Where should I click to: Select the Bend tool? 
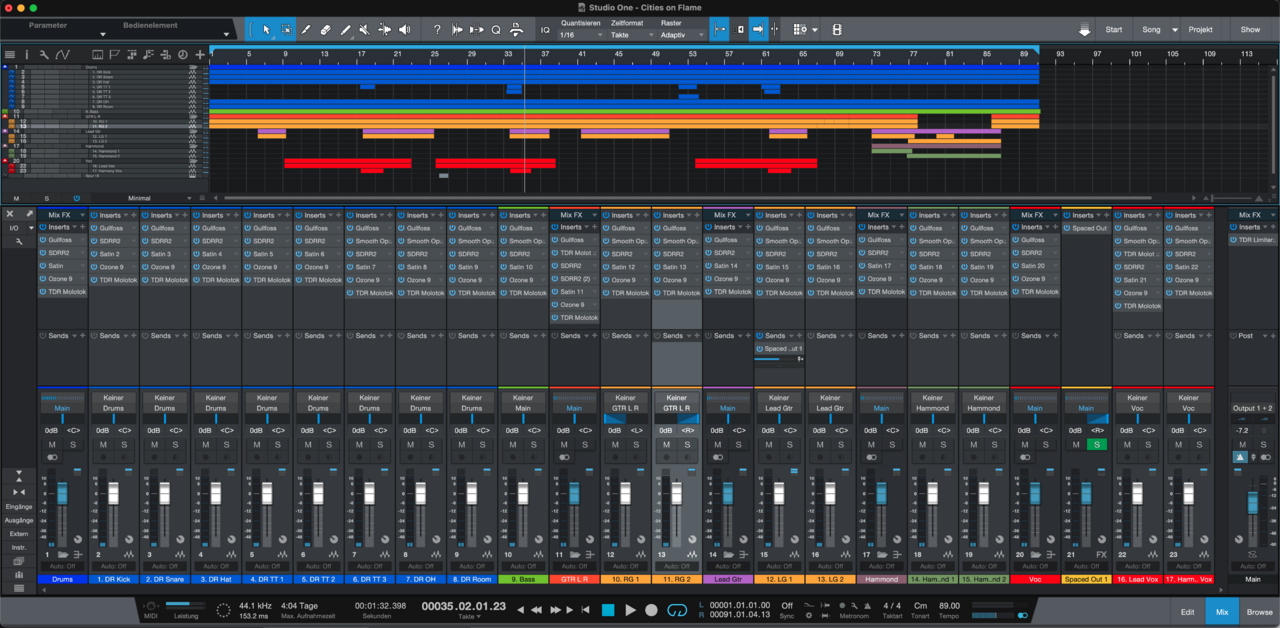tap(385, 30)
